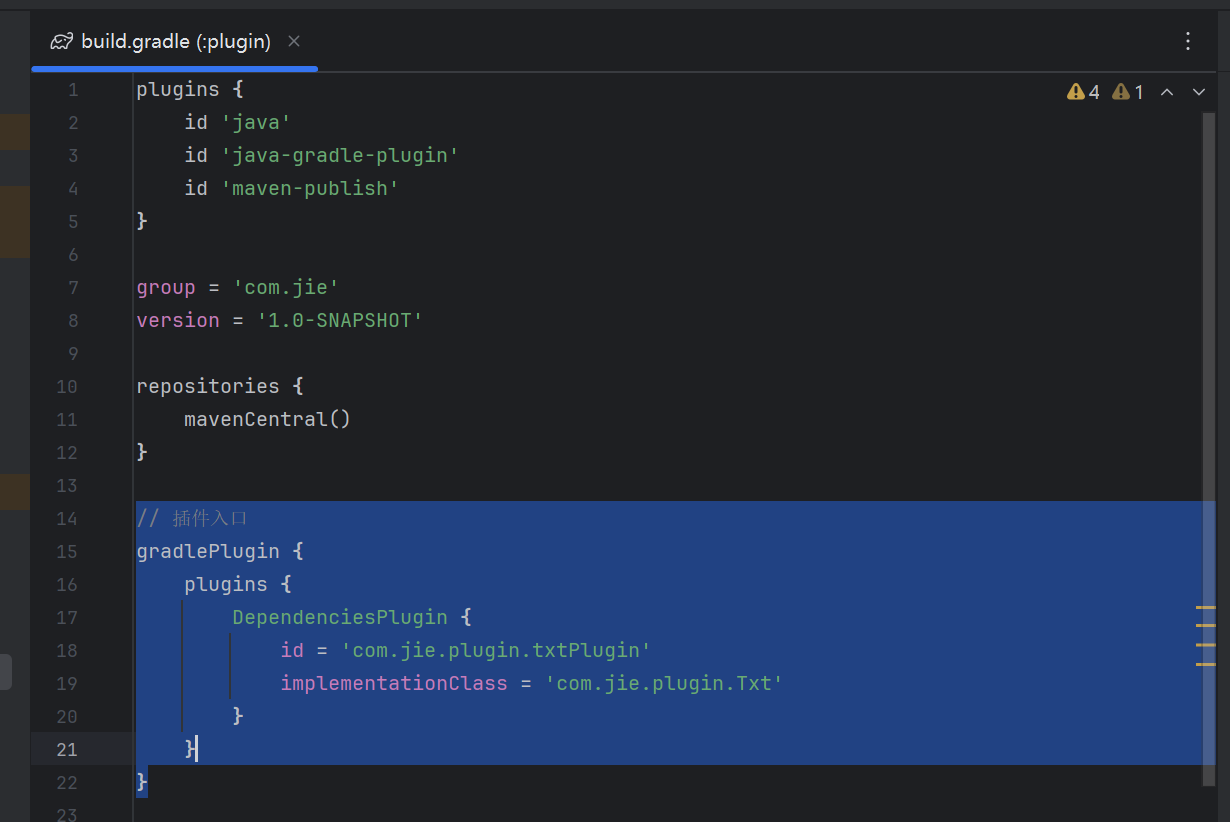Click the 'gradlePlugin' block keyword
This screenshot has height=822, width=1230.
(x=208, y=551)
